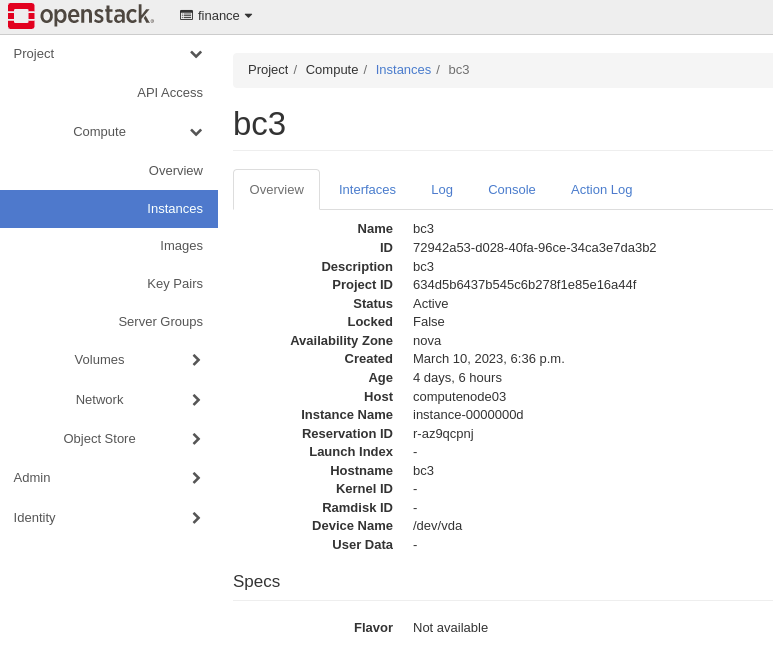Click the OpenStack logo icon
Viewport: 773px width, 652px height.
tap(21, 15)
